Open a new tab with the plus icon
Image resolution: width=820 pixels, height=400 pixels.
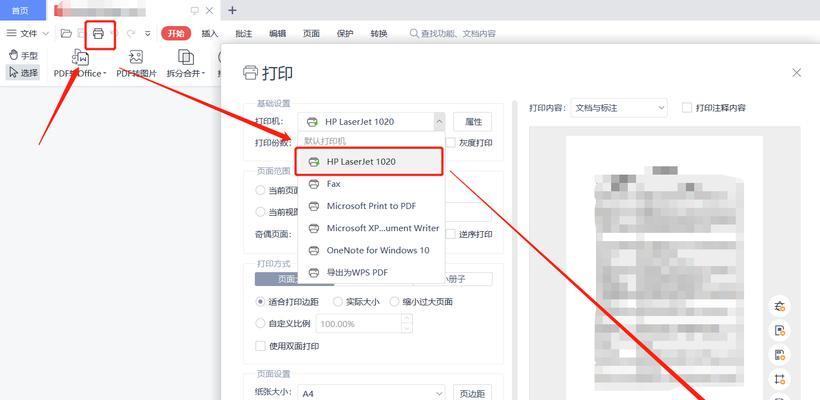point(233,10)
